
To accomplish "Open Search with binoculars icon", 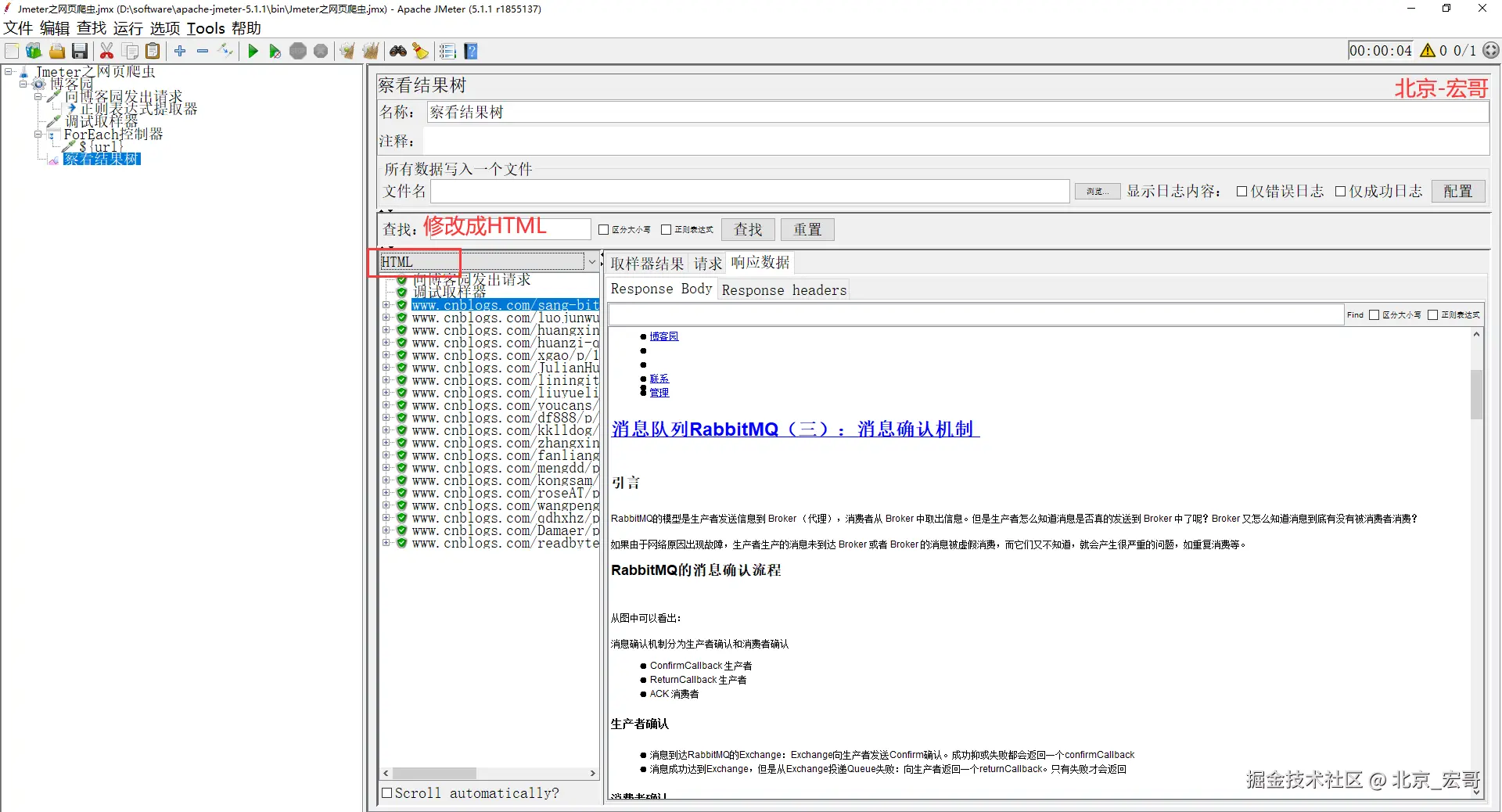I will point(398,51).
